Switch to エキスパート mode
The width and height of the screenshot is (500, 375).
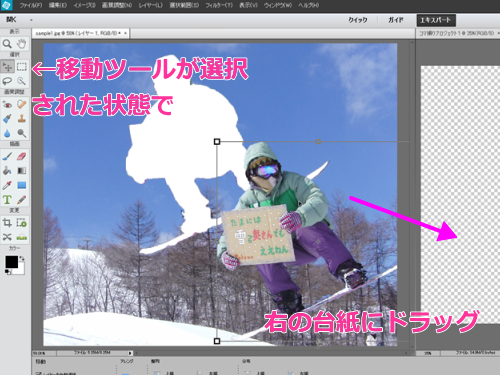[x=436, y=20]
